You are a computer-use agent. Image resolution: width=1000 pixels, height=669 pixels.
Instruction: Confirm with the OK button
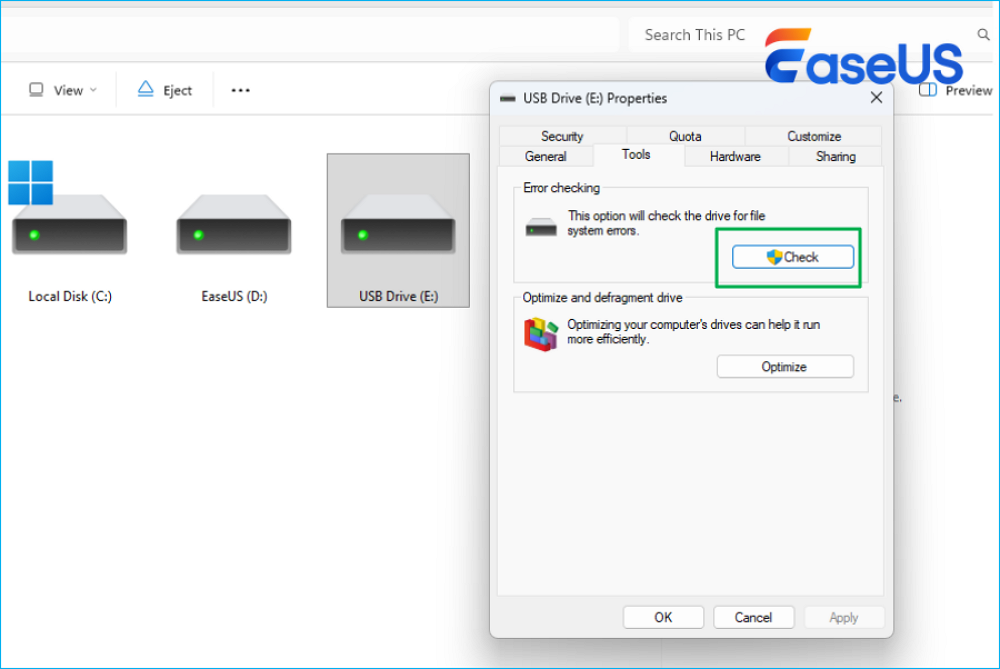pos(663,617)
